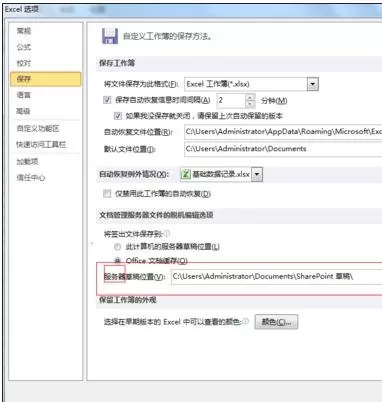Click the 自定义工作簿的保存方法 header text

coord(167,36)
